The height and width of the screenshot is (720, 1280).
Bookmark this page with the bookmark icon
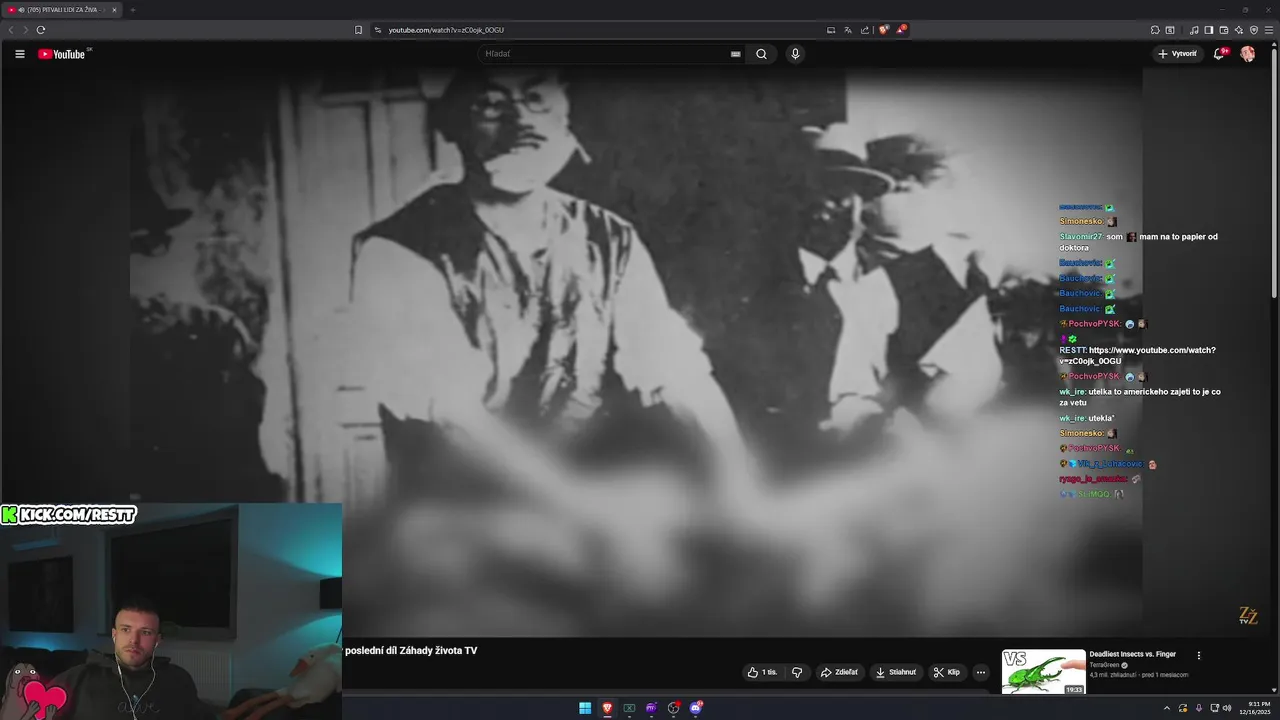(x=358, y=30)
